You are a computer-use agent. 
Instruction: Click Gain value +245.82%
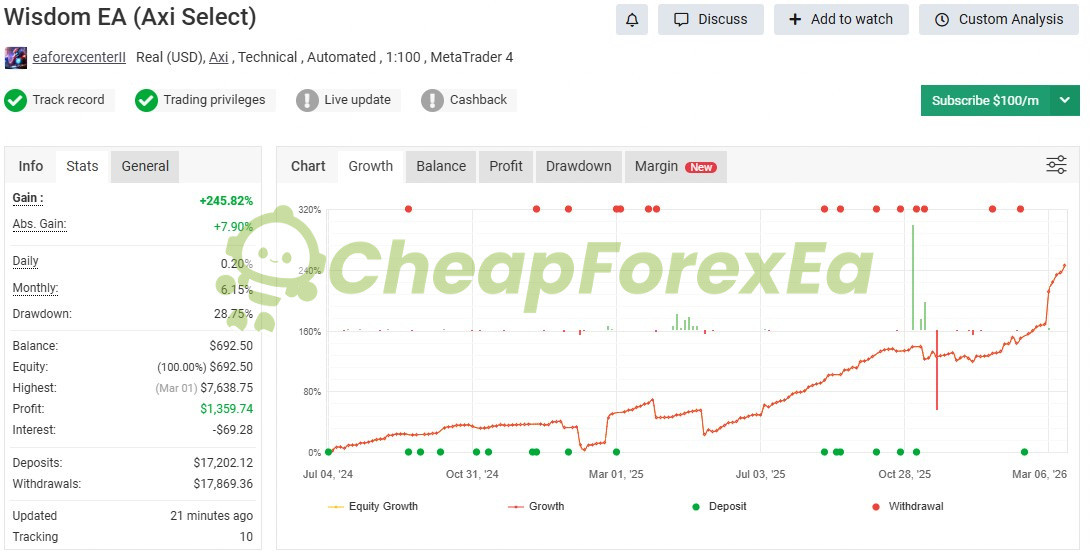click(x=226, y=201)
